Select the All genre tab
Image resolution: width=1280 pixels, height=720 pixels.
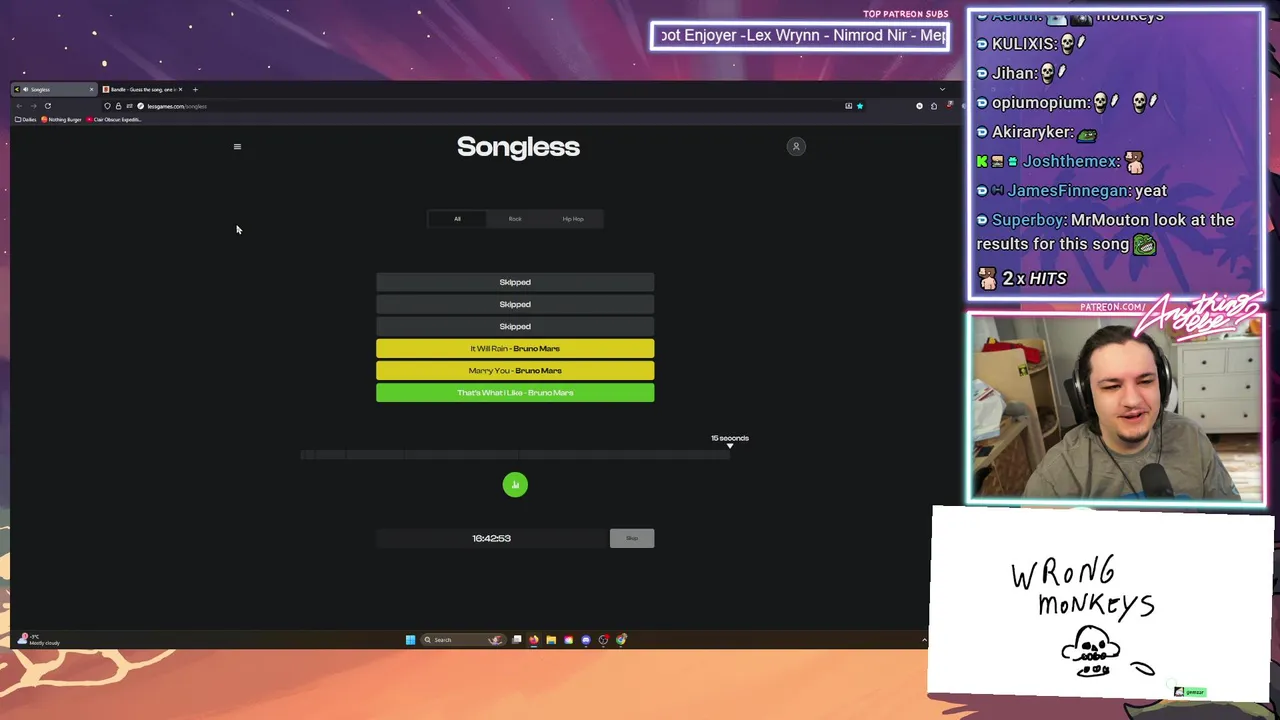[x=457, y=219]
